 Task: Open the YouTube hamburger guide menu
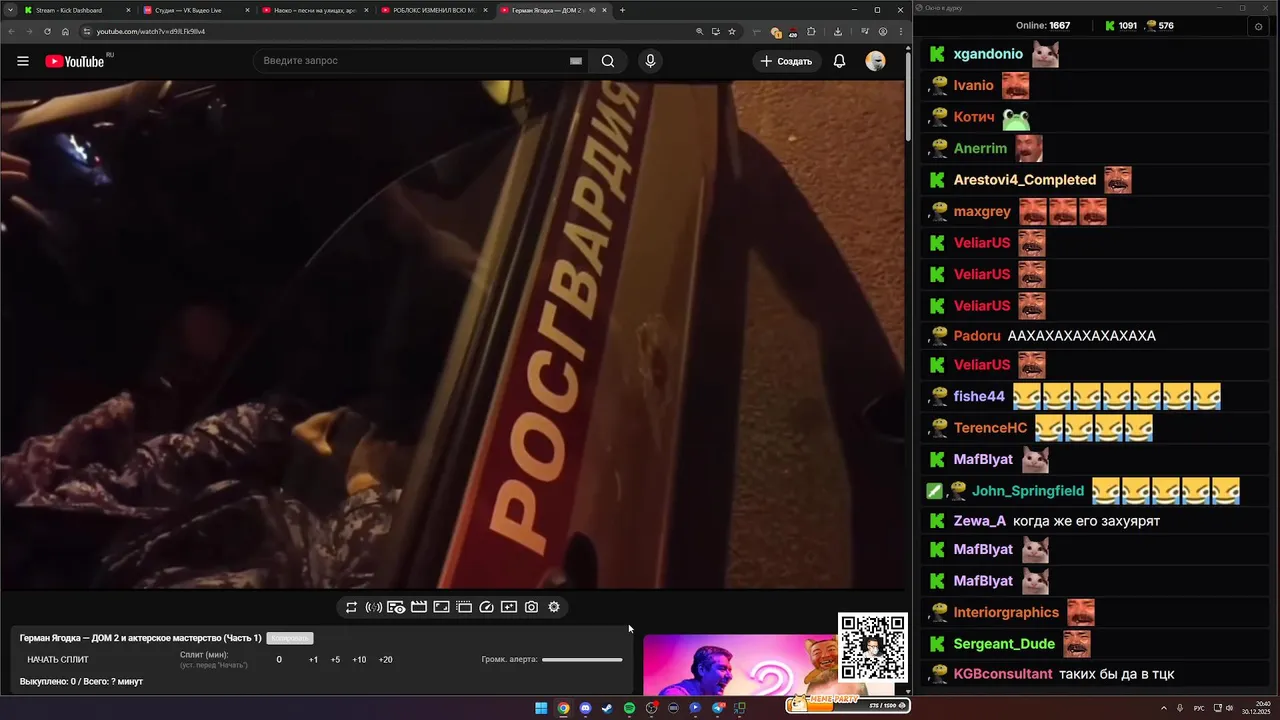22,61
